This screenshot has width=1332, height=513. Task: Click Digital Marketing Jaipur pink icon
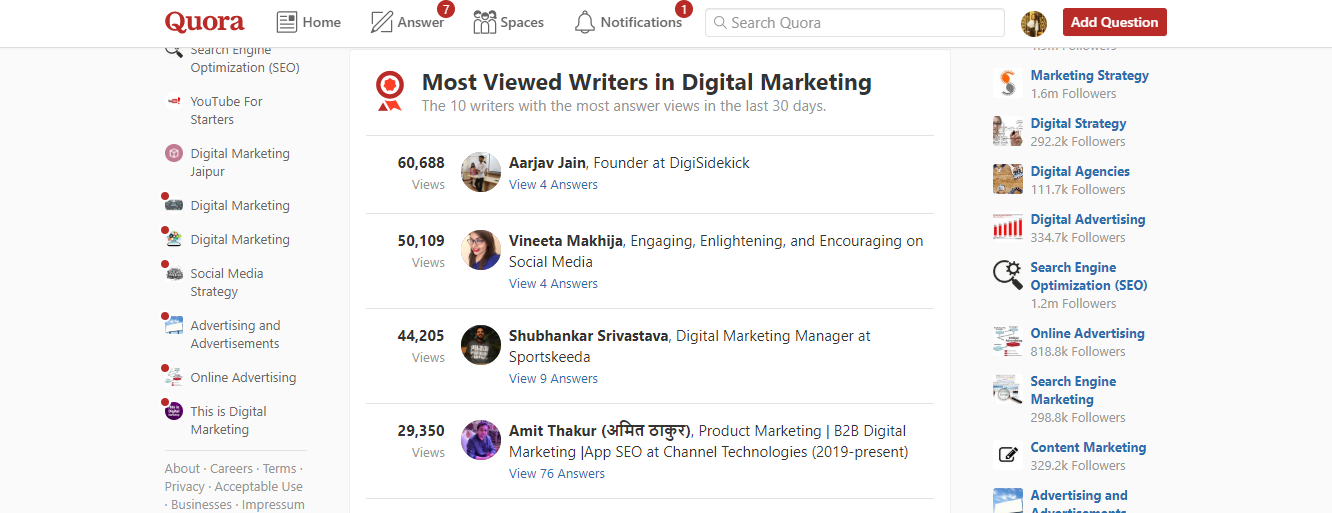point(174,153)
